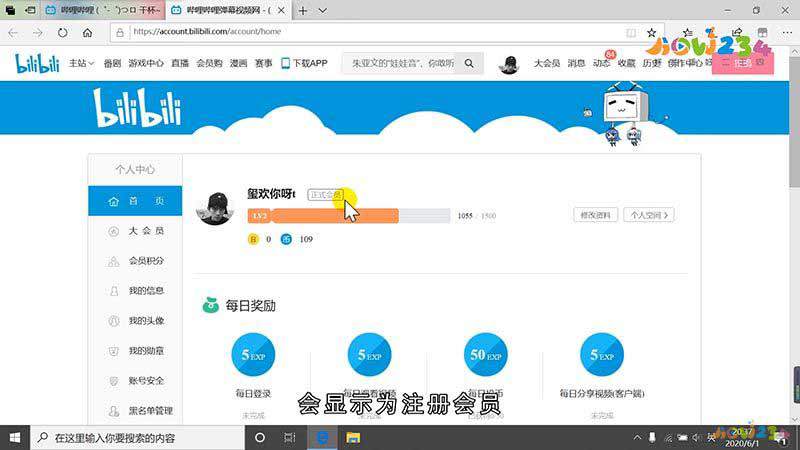This screenshot has height=450, width=800.
Task: Click the 每日分享视频(客户端) label
Action: (602, 394)
